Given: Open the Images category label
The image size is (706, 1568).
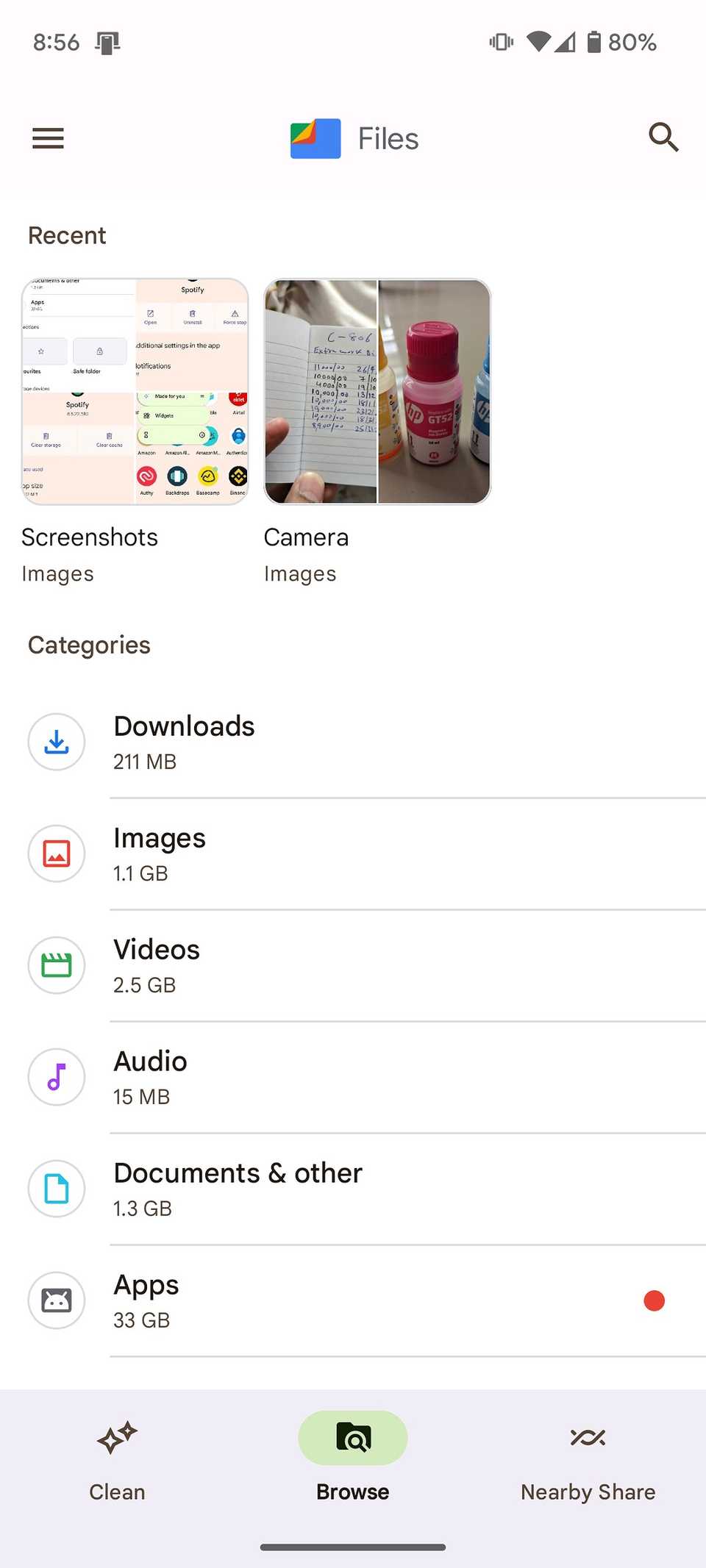Looking at the screenshot, I should tap(160, 838).
